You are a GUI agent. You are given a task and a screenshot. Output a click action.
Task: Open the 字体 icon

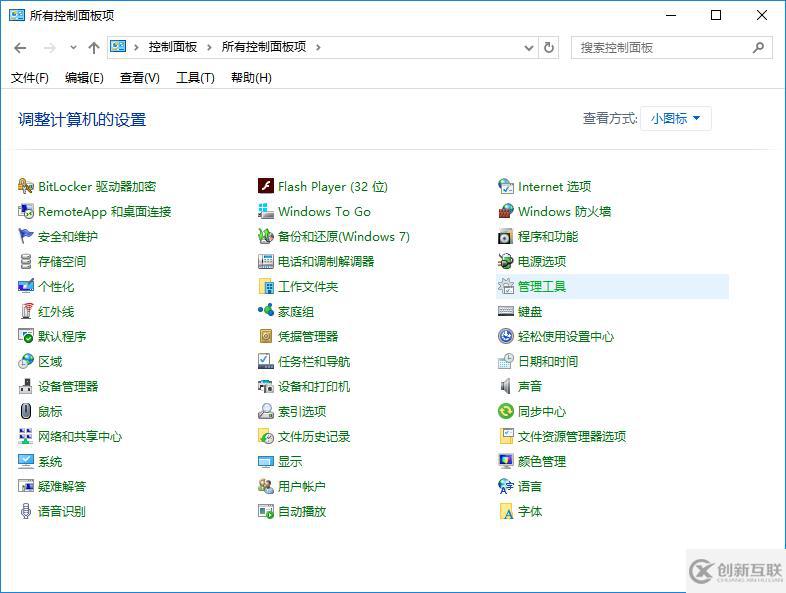pyautogui.click(x=506, y=512)
